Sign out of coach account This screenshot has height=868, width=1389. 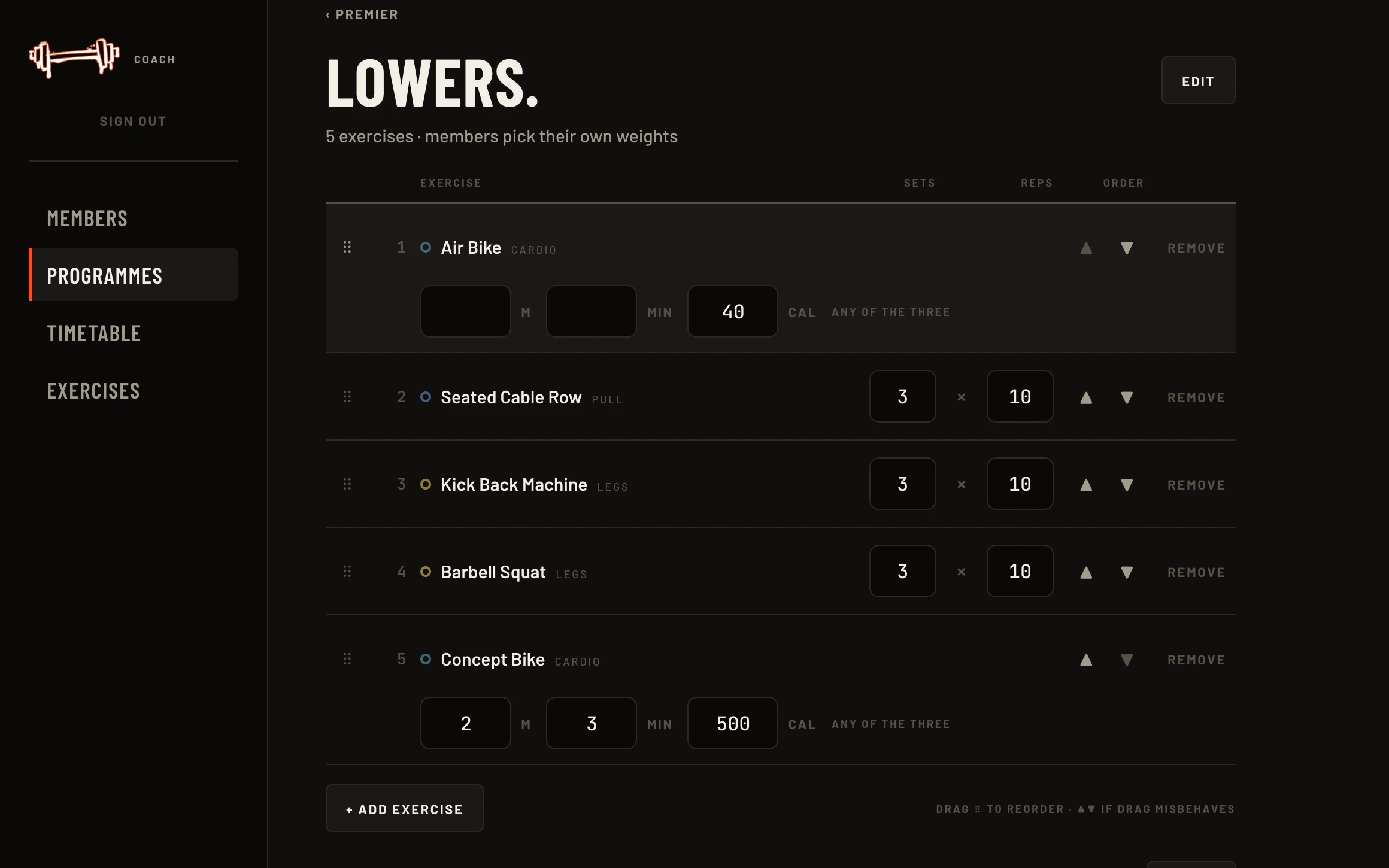point(133,121)
